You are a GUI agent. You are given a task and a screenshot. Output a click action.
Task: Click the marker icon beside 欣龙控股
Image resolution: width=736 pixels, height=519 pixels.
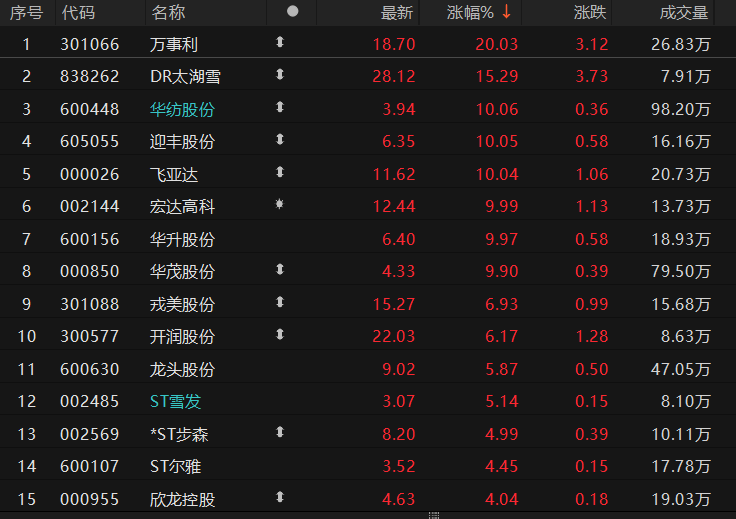(280, 497)
